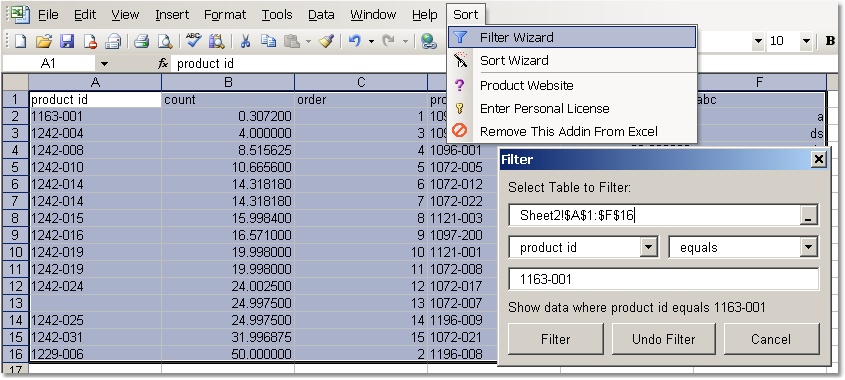Screen dimensions: 845x380
Task: Open the Research books icon
Action: pyautogui.click(x=217, y=41)
